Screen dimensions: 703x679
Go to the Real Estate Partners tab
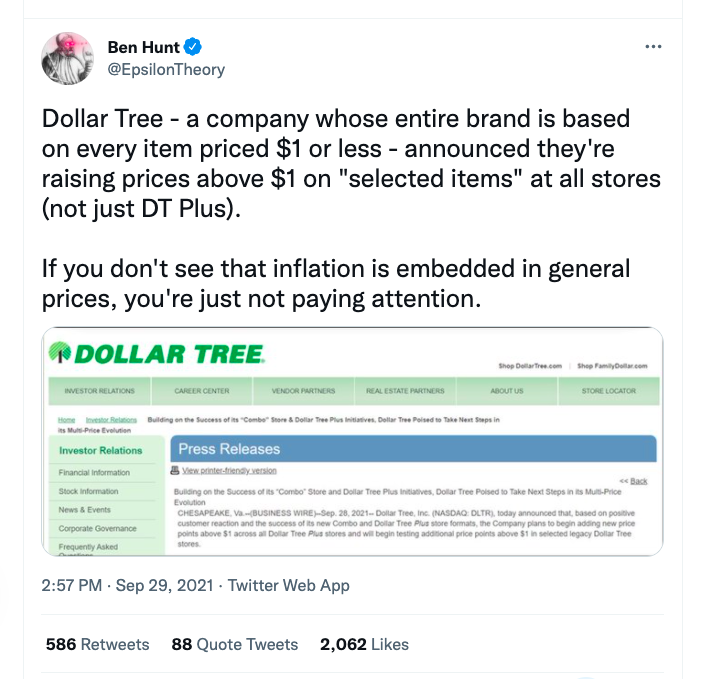(x=405, y=391)
